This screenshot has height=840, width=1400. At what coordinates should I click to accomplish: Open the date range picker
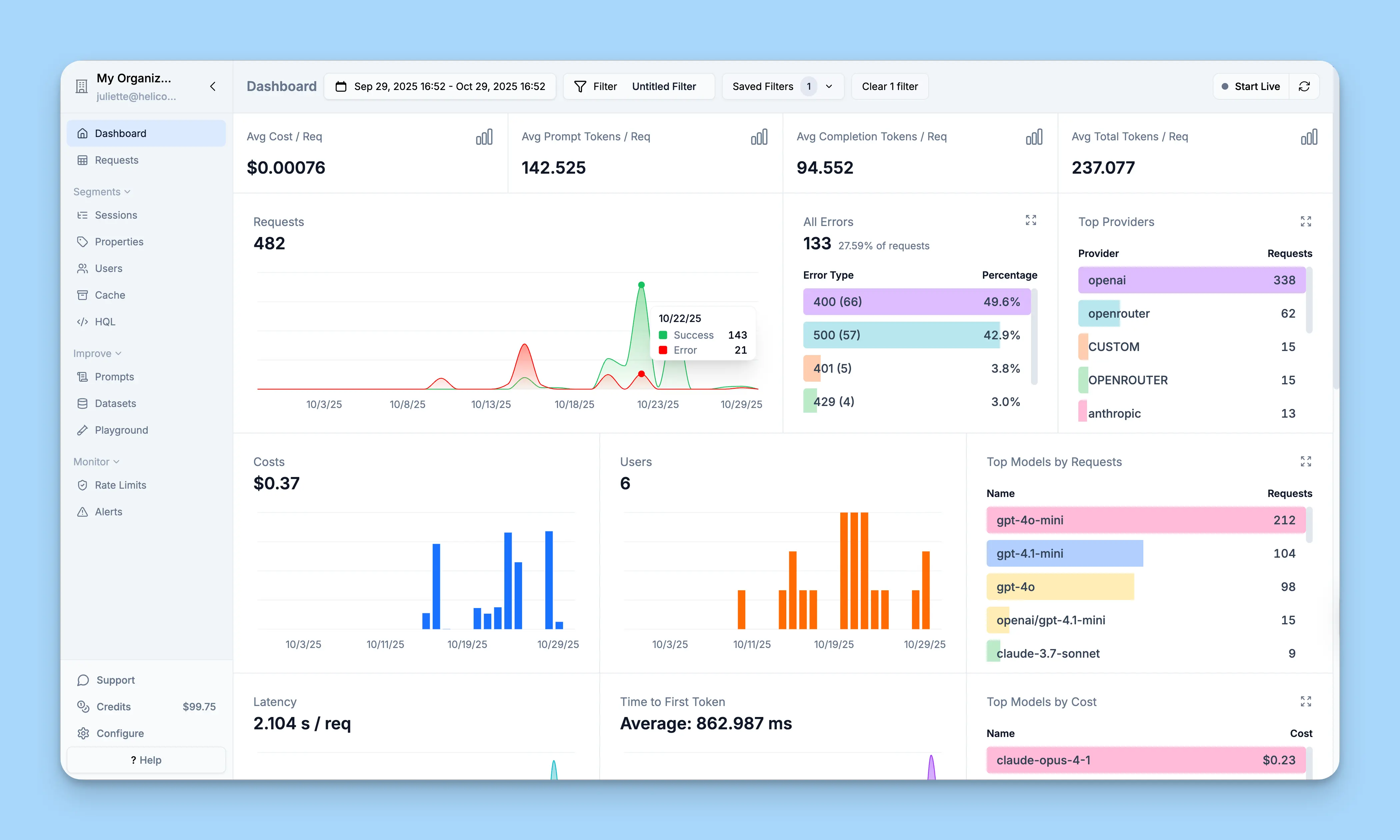[440, 86]
